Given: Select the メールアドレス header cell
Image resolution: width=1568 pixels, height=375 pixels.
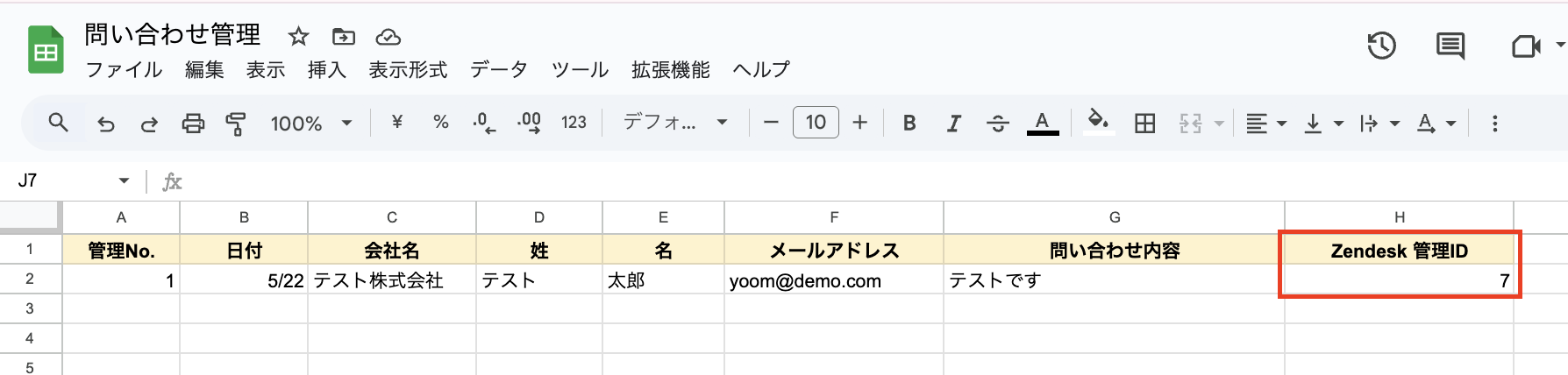Looking at the screenshot, I should [834, 251].
